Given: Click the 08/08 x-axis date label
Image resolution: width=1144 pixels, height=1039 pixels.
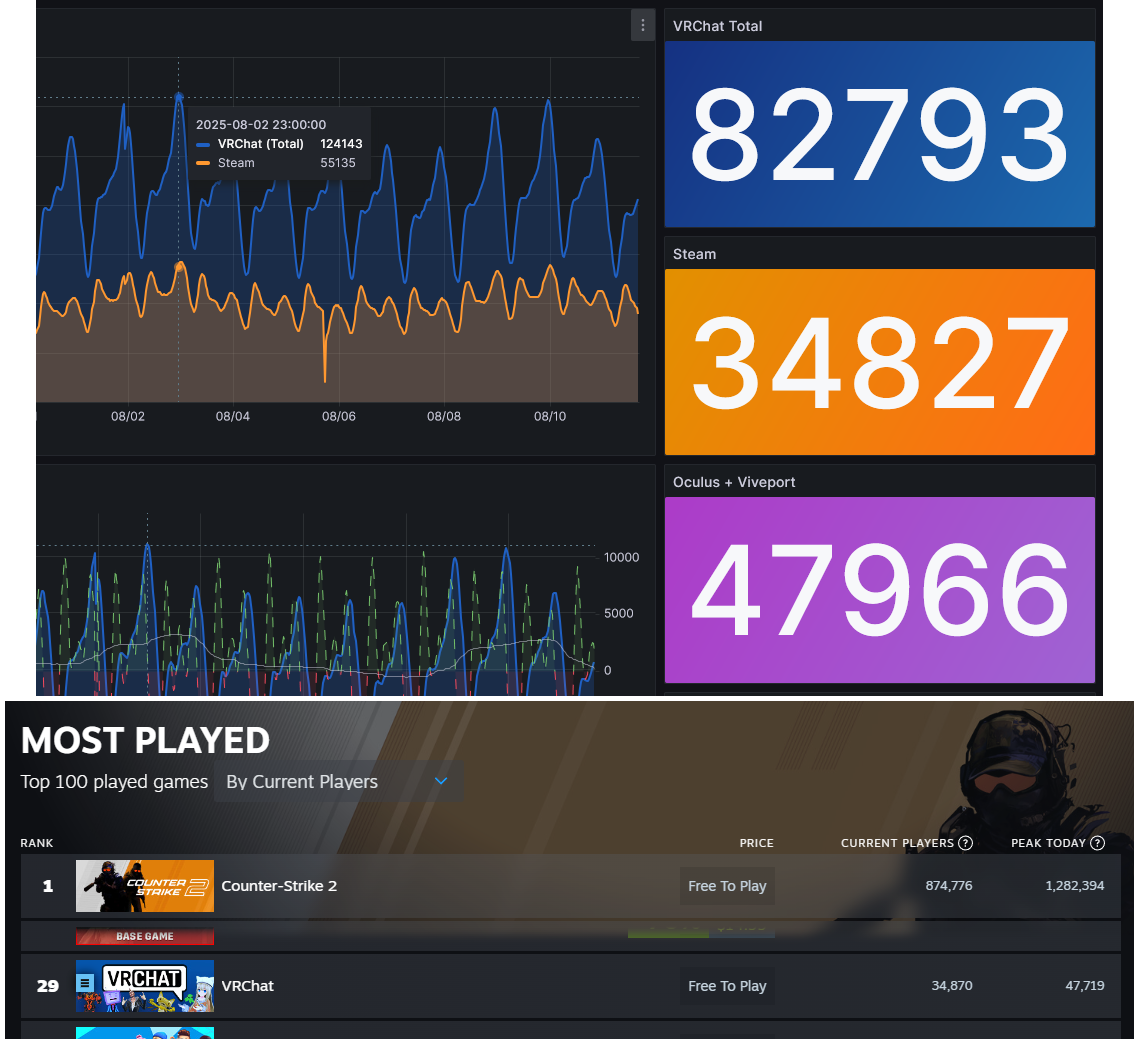Looking at the screenshot, I should (444, 417).
